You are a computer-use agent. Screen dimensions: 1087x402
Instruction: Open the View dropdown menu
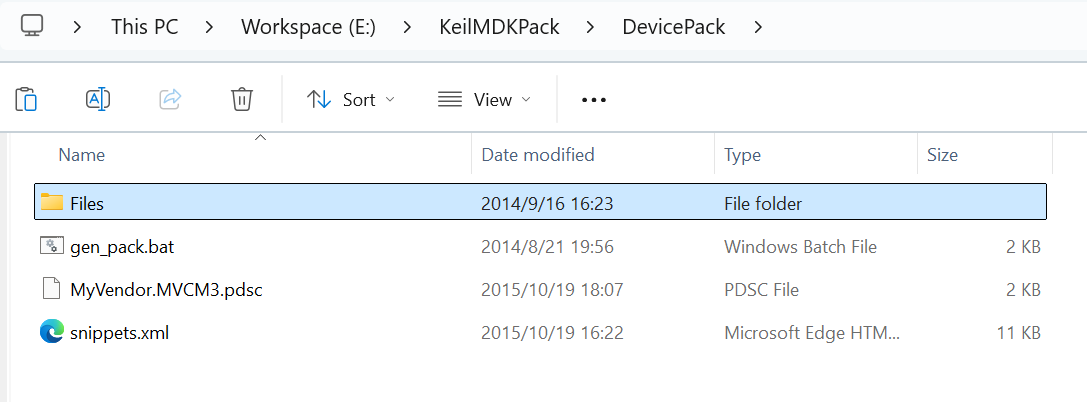point(485,99)
